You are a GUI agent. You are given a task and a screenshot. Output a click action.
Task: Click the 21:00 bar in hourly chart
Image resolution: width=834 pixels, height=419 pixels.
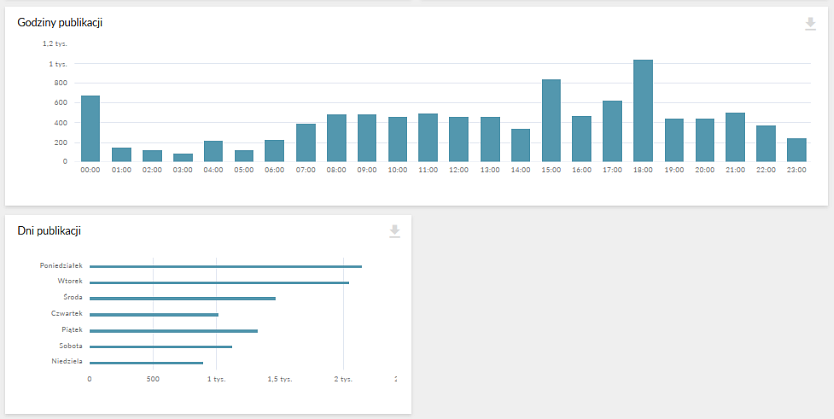(x=735, y=137)
